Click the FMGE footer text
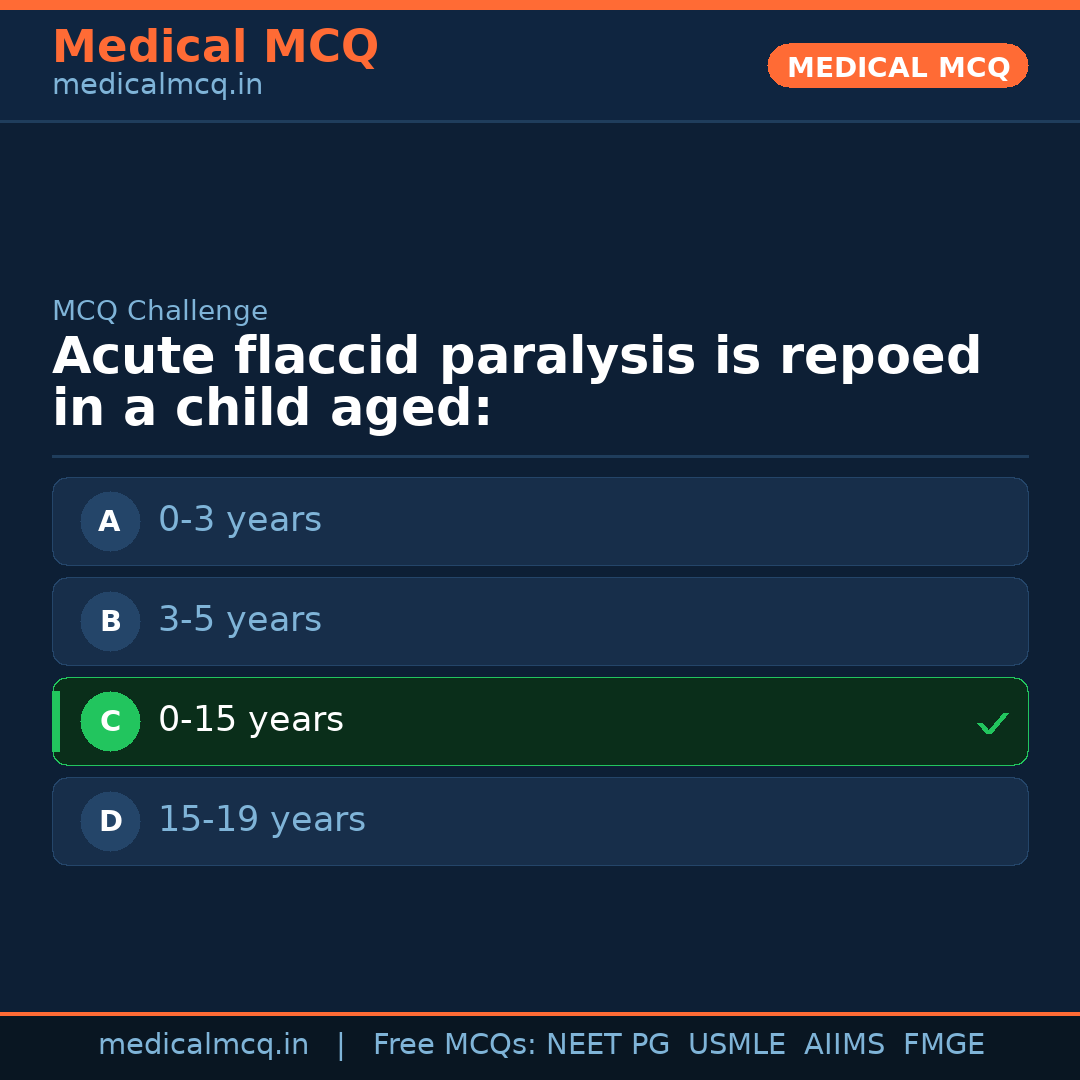 943,1045
